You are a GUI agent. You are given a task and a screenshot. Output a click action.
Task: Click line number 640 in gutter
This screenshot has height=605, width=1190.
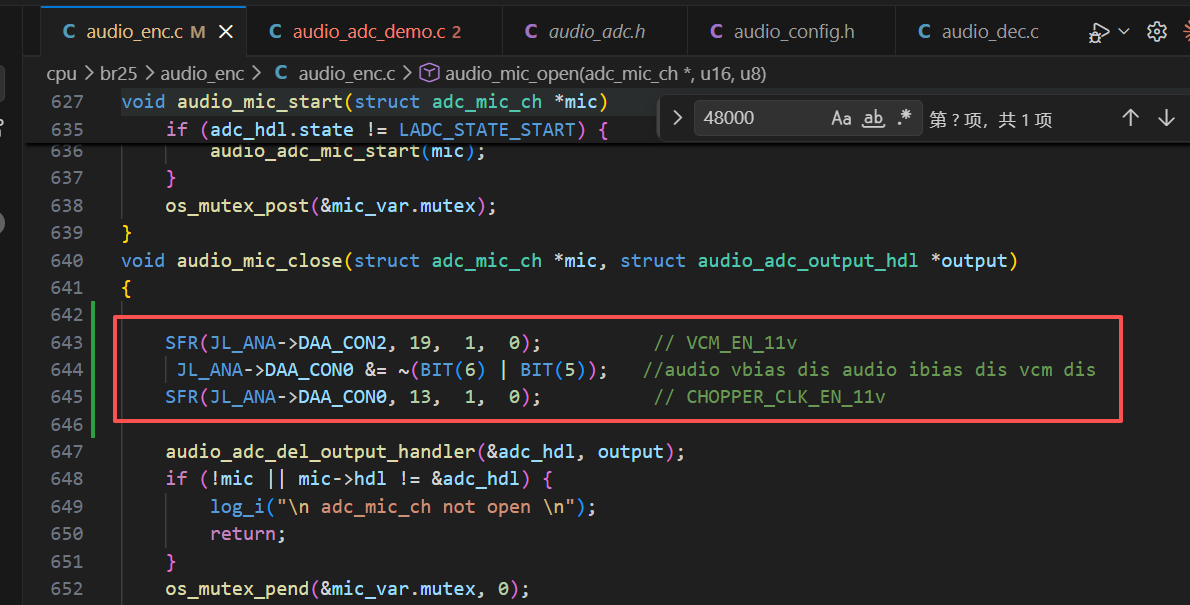point(67,260)
